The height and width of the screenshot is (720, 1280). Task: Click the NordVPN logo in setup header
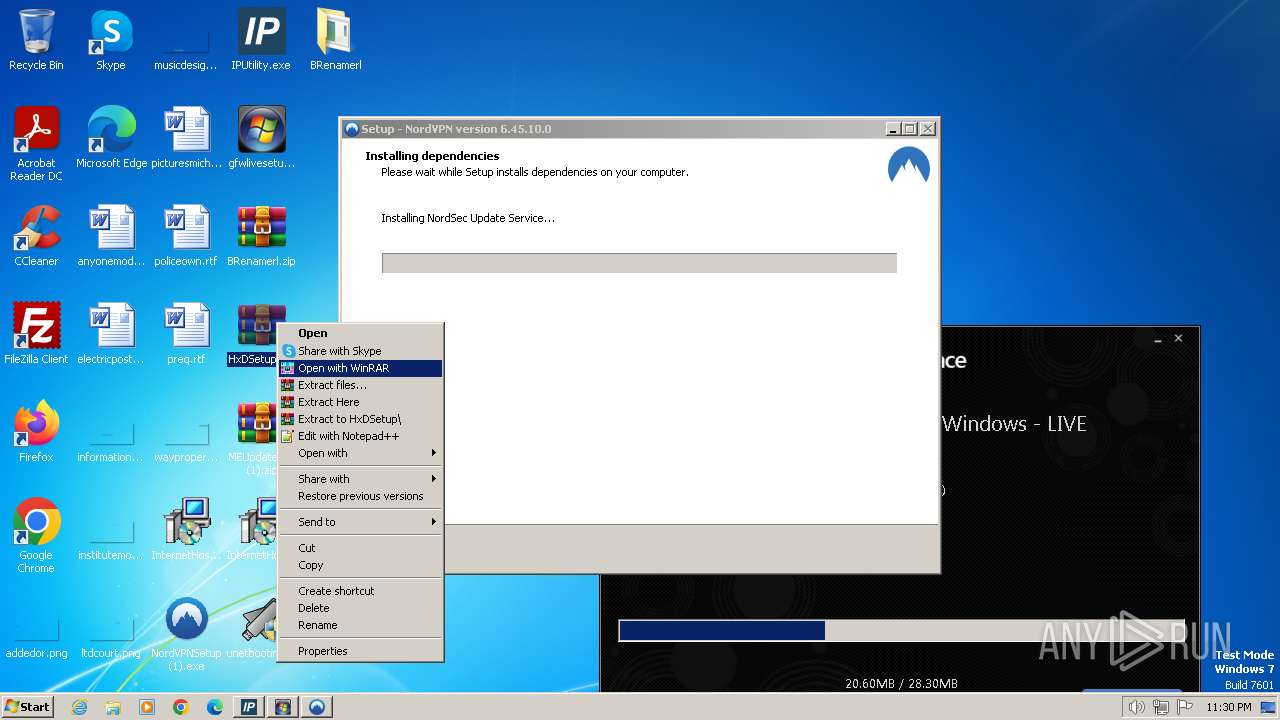point(909,166)
